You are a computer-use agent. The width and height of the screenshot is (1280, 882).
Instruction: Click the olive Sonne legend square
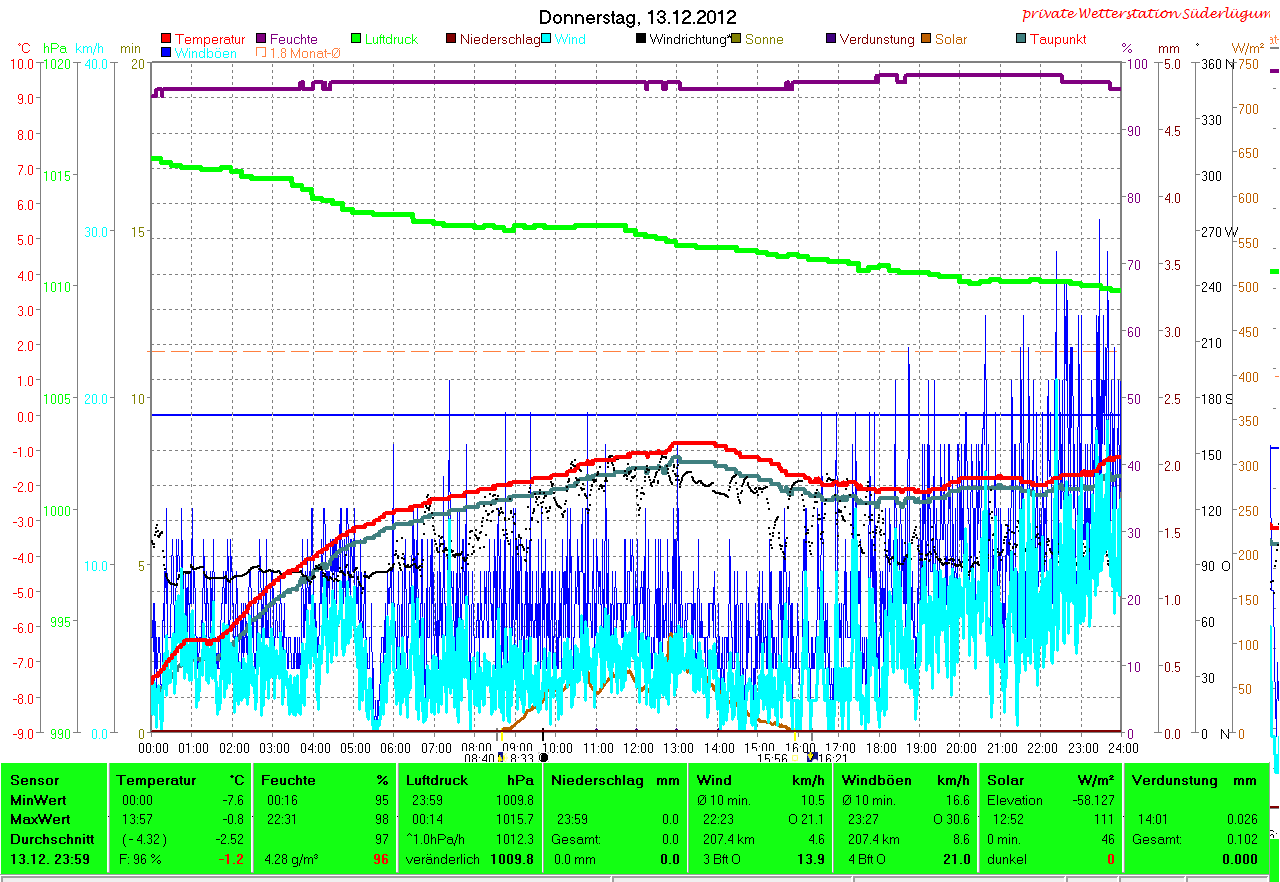click(x=736, y=40)
